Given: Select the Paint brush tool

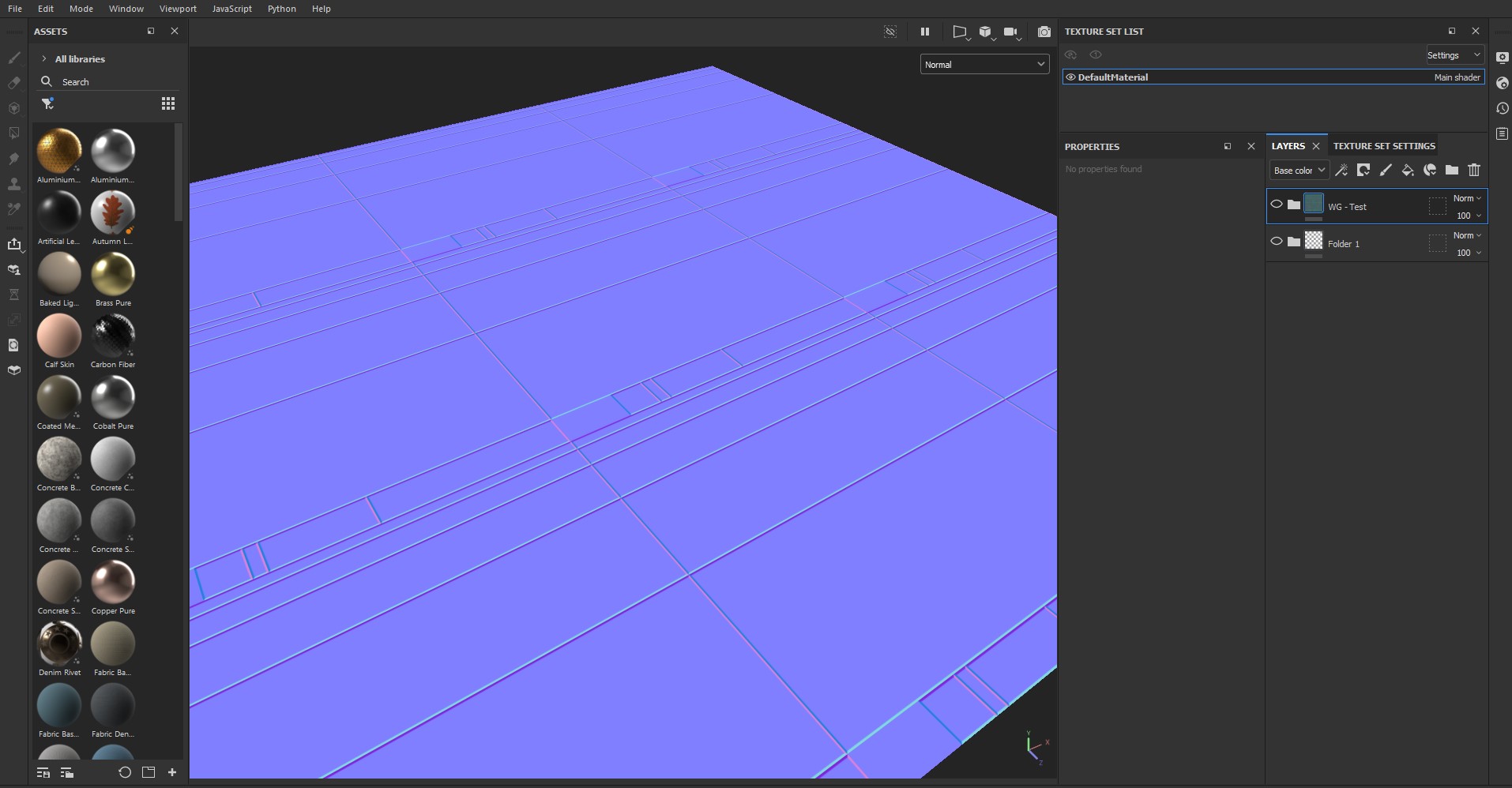Looking at the screenshot, I should tap(14, 57).
